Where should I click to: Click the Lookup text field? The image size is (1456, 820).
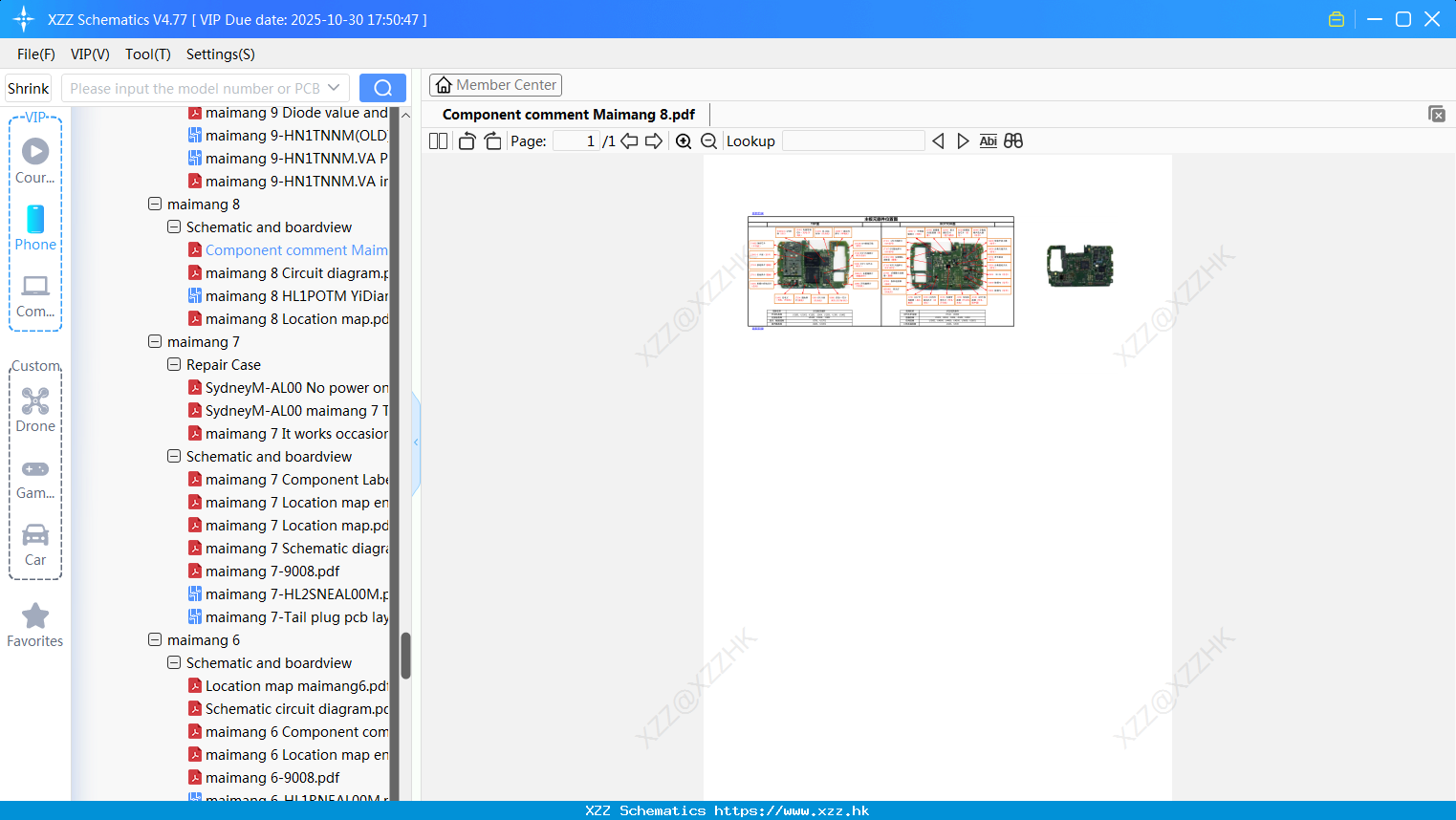[853, 140]
